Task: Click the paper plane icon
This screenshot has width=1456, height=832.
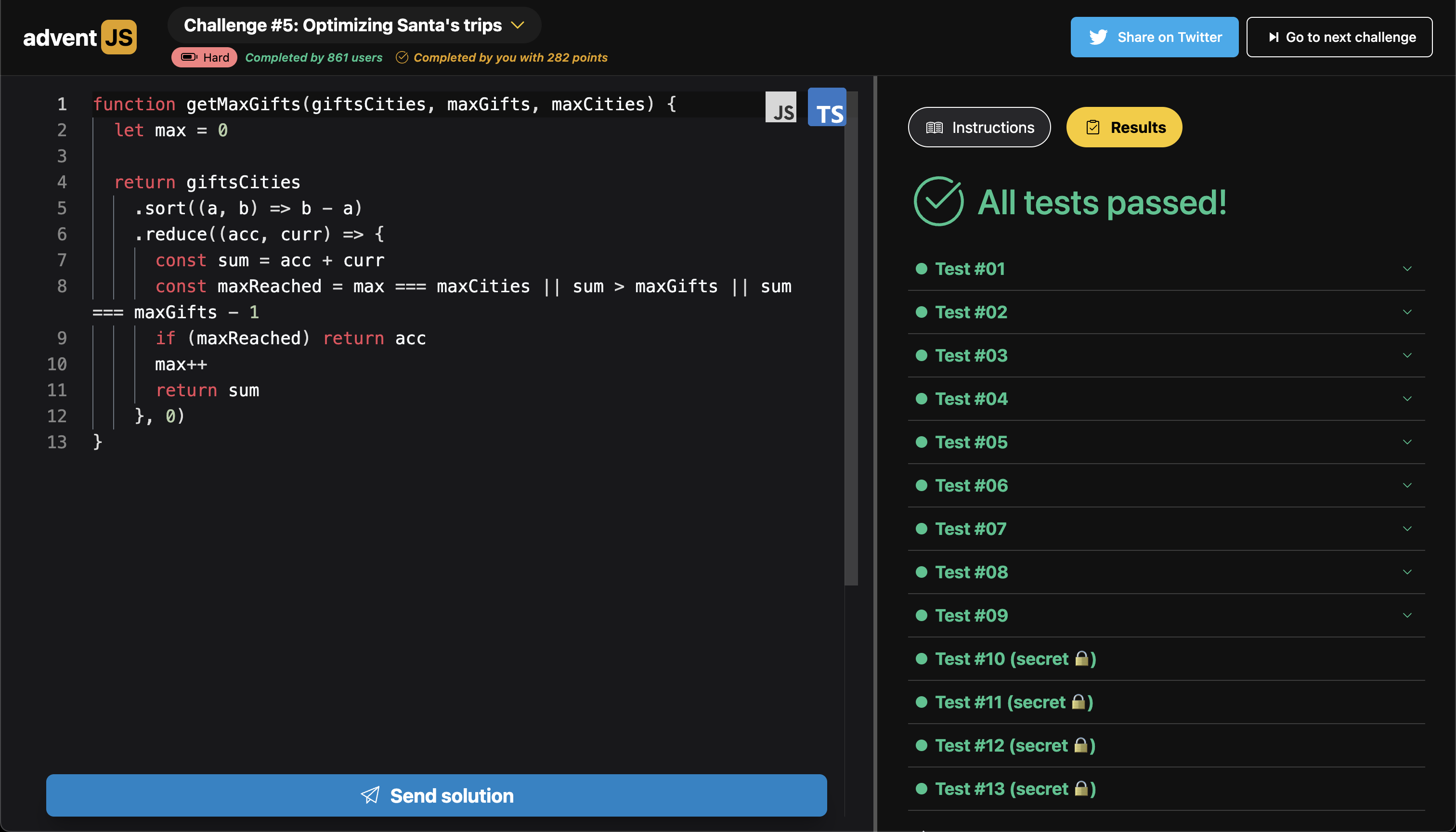Action: (370, 795)
